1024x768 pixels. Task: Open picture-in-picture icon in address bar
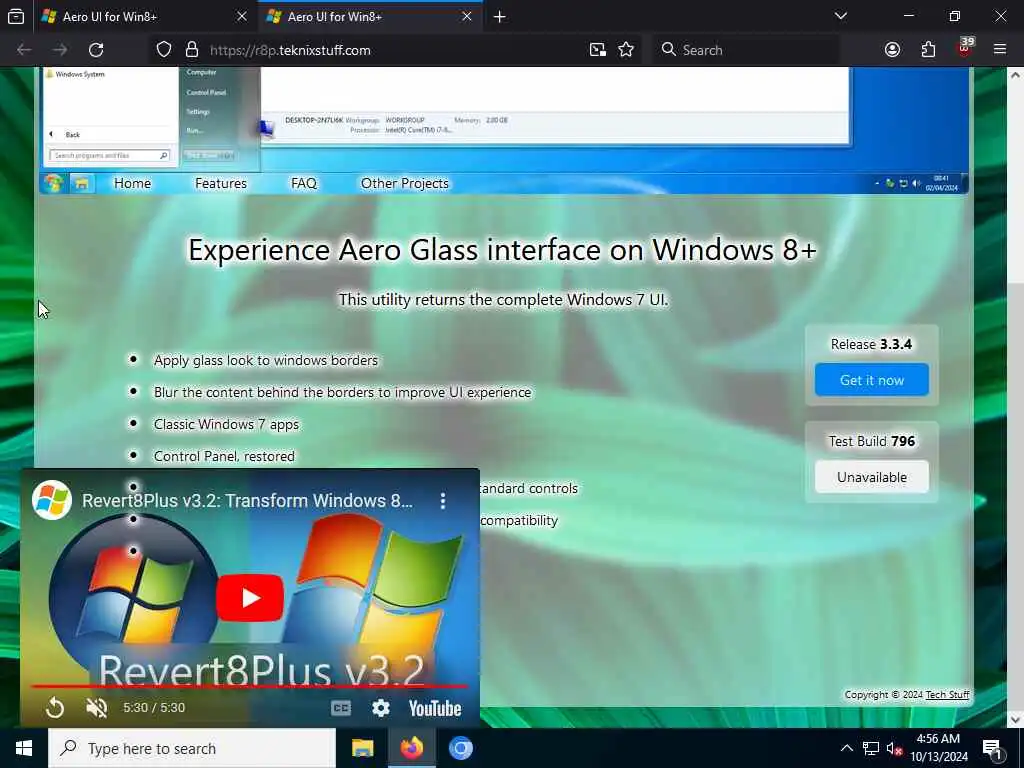click(x=598, y=50)
